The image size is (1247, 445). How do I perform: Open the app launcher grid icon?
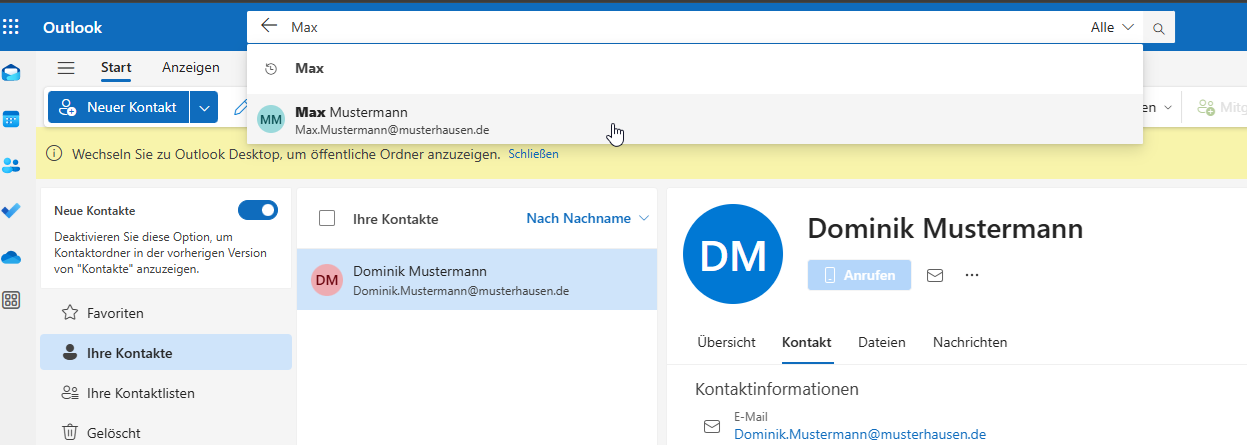coord(11,27)
